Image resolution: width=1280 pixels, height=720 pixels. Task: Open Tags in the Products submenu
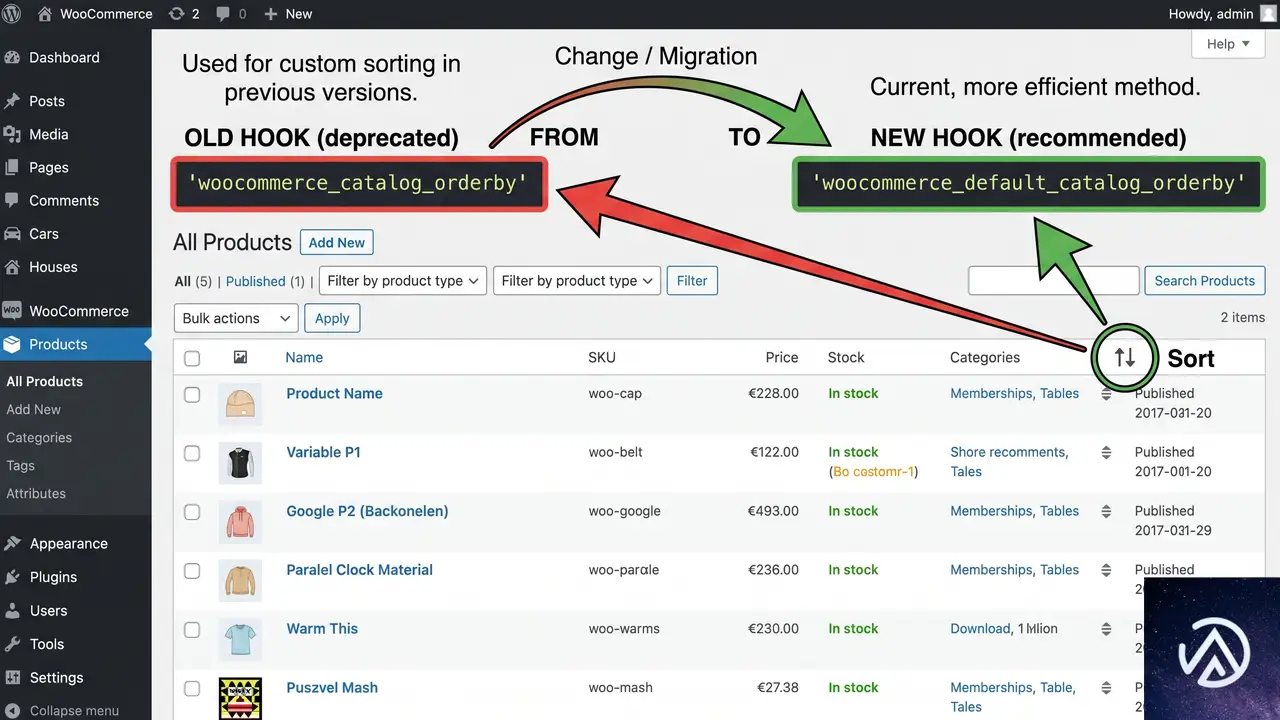(x=20, y=465)
